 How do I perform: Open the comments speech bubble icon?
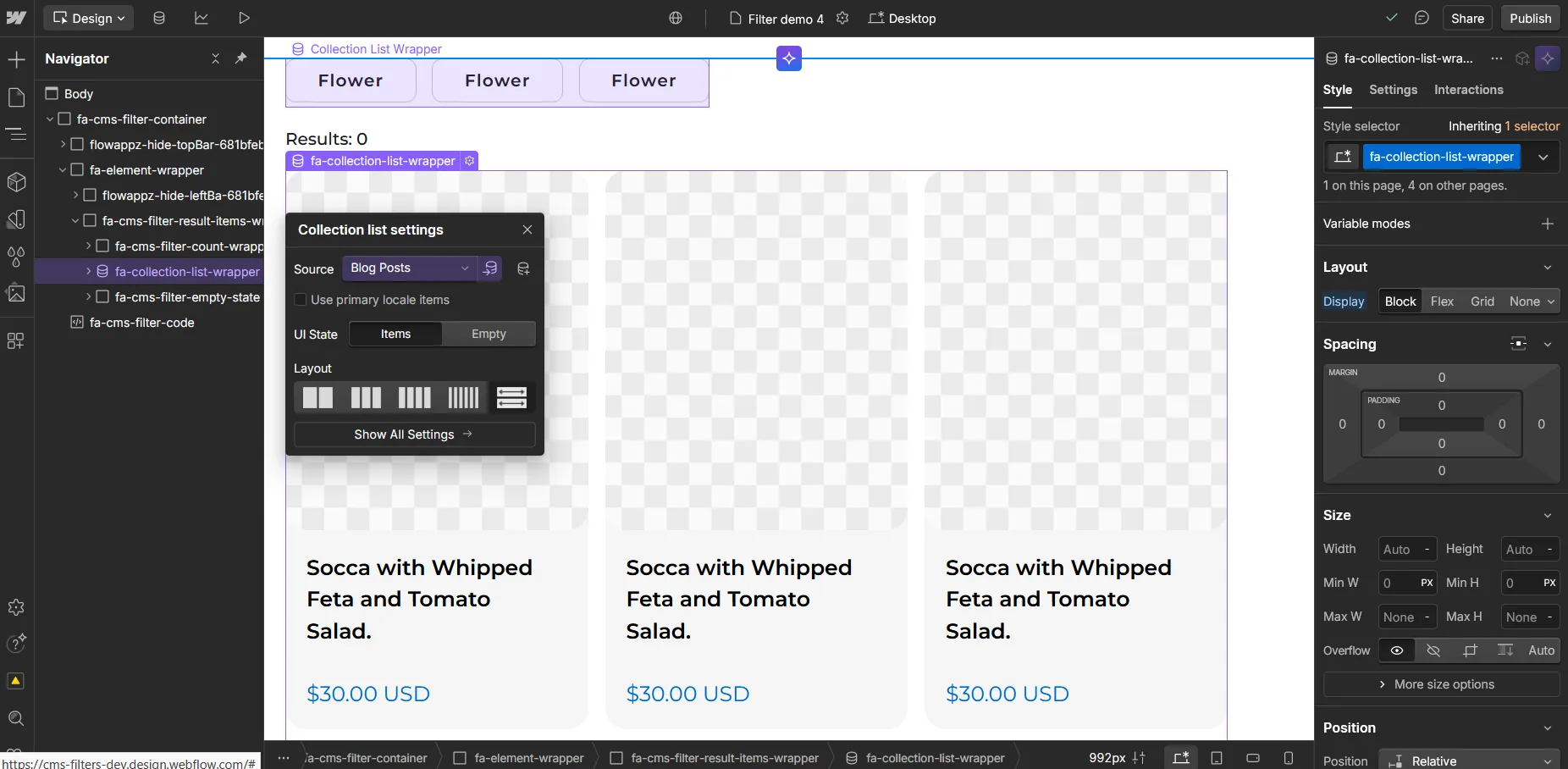coord(1422,18)
